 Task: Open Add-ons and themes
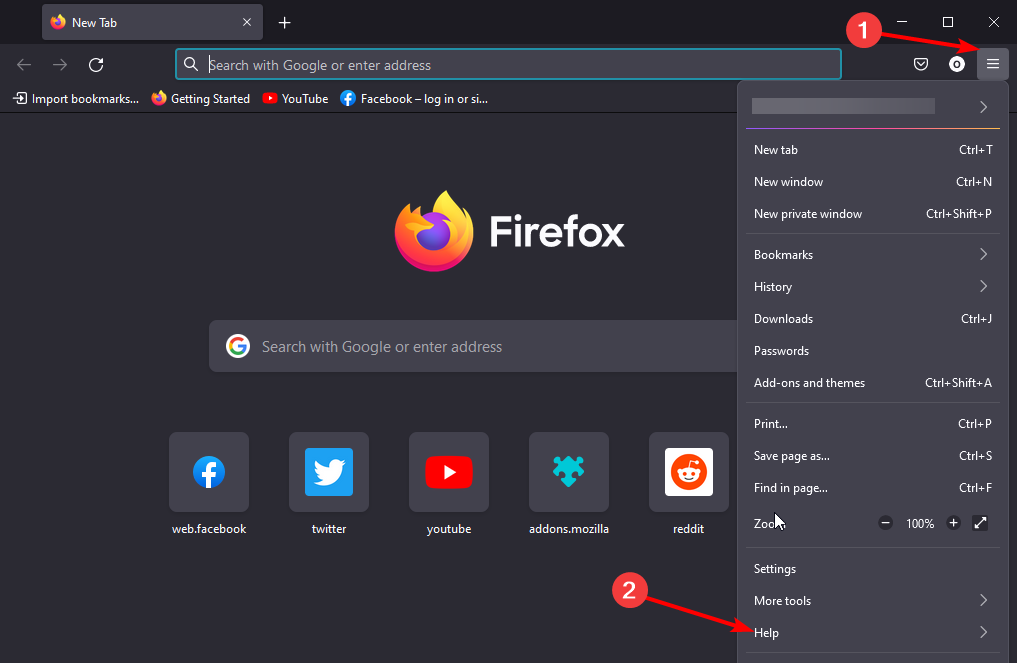872,383
